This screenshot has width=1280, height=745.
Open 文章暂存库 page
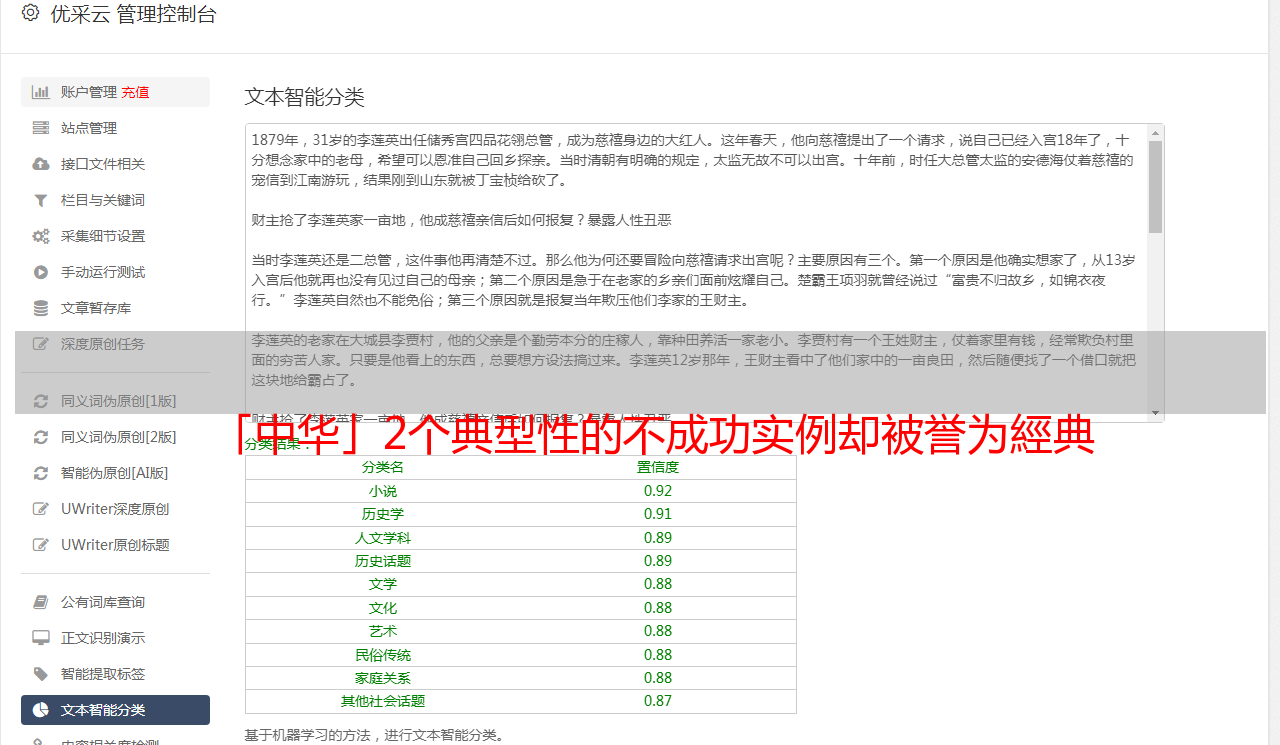click(115, 308)
